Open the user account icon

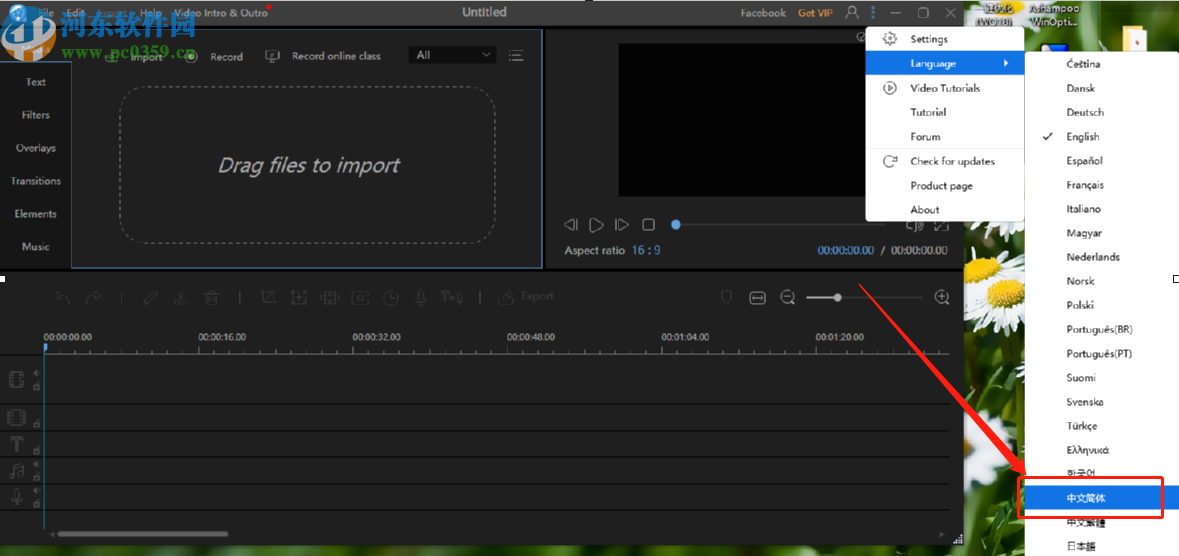click(x=852, y=13)
